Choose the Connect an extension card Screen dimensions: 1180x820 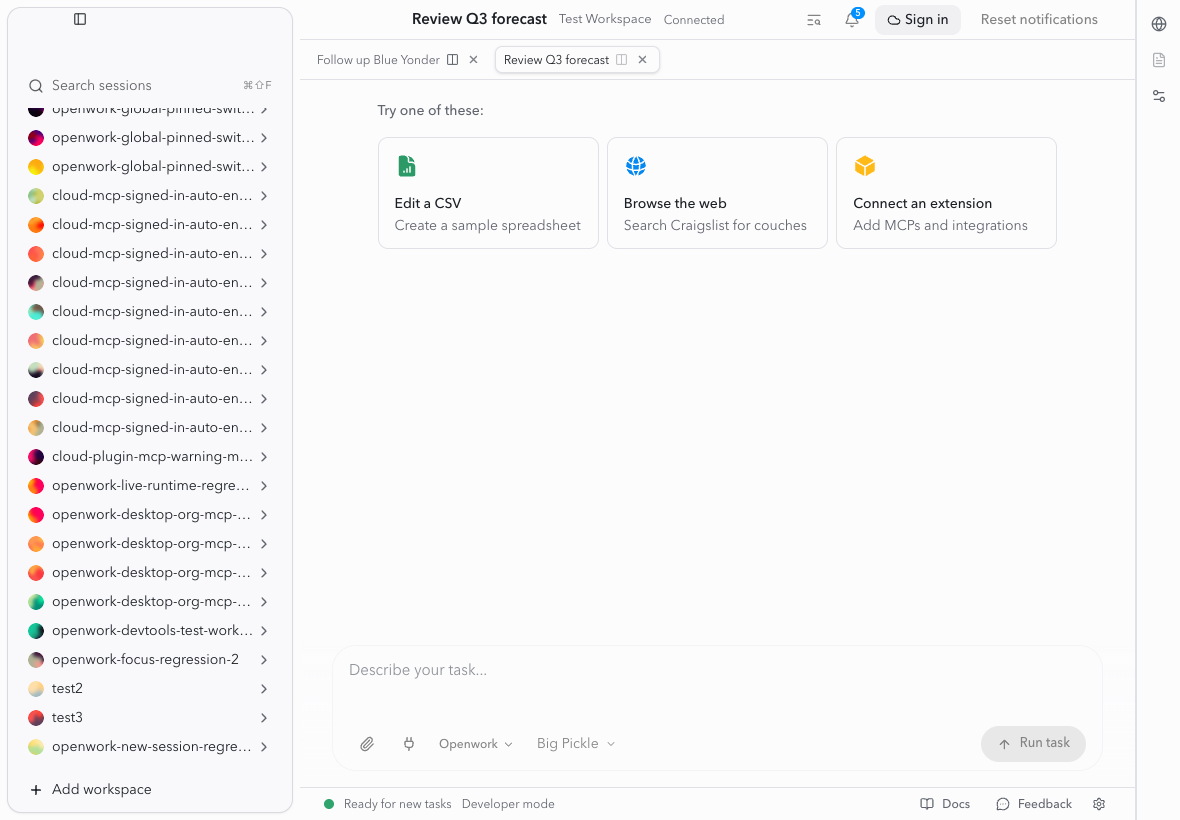(946, 193)
